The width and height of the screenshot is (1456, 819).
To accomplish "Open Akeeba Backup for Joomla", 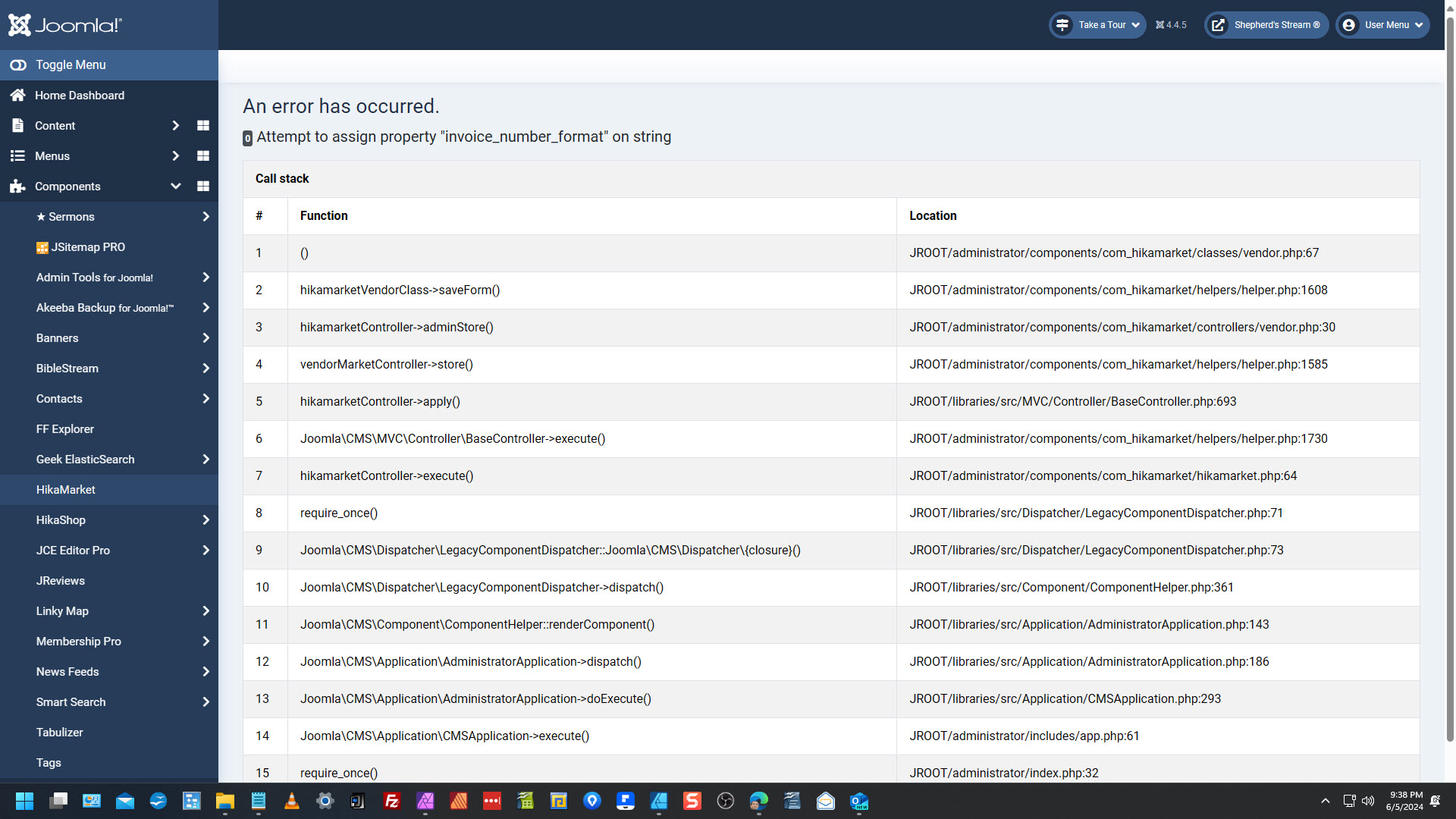I will pos(105,308).
